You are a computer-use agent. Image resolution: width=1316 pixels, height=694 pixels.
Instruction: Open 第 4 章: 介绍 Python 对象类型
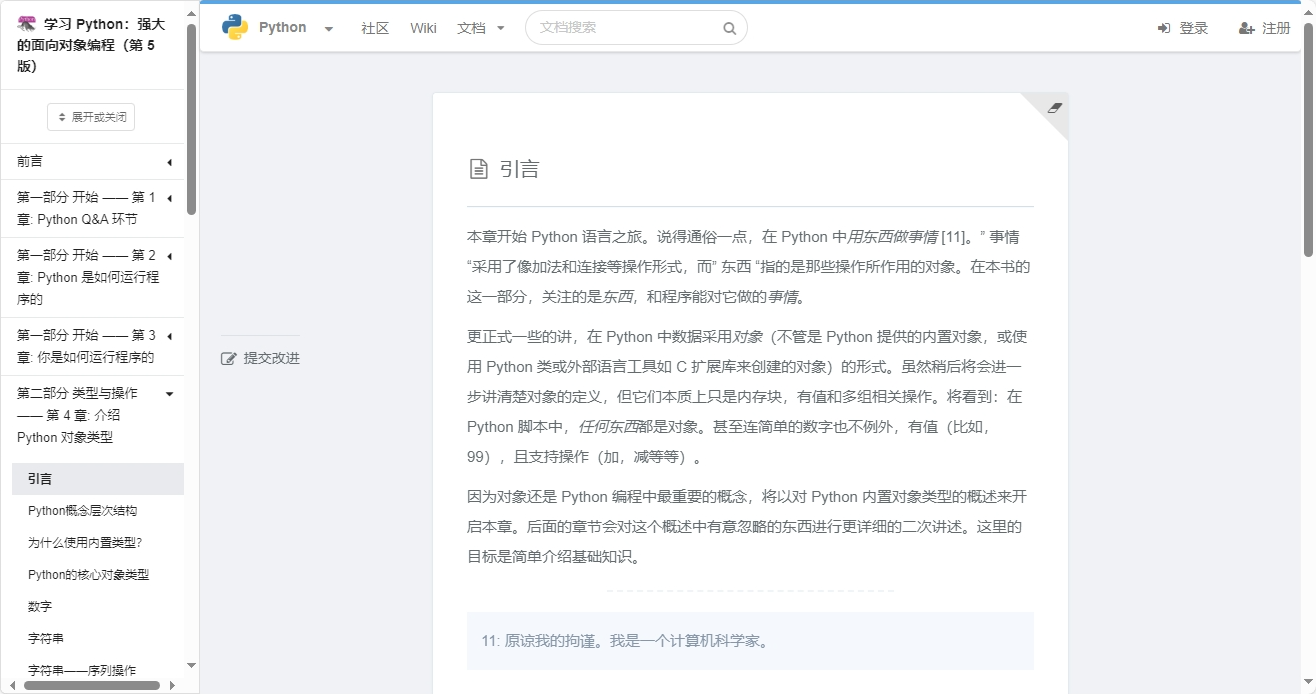pyautogui.click(x=78, y=415)
